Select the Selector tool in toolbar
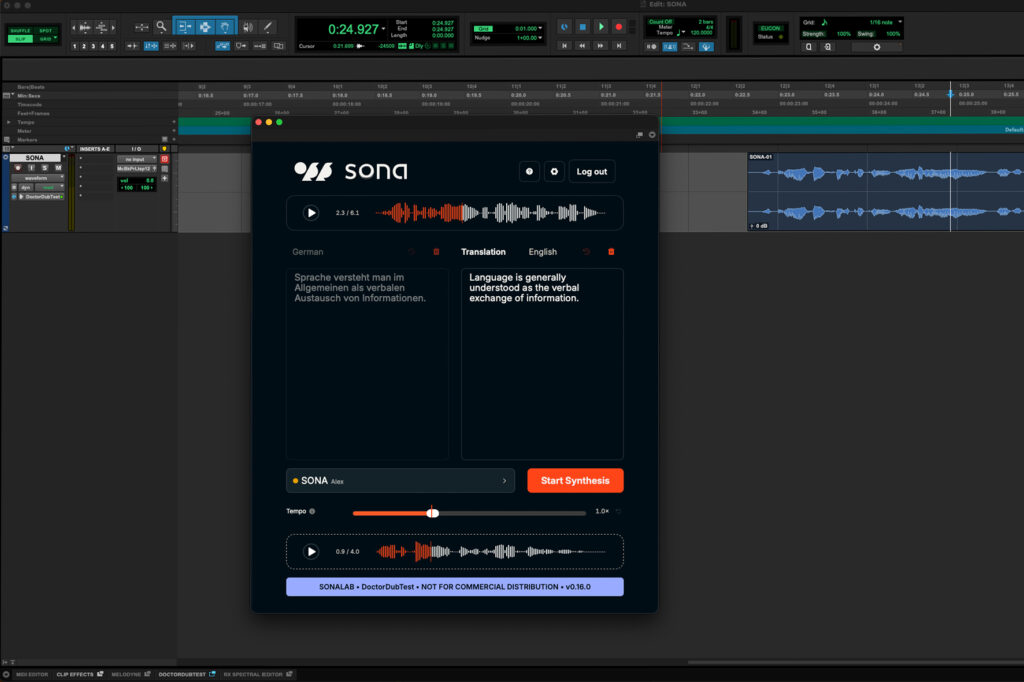This screenshot has width=1024, height=682. 205,27
